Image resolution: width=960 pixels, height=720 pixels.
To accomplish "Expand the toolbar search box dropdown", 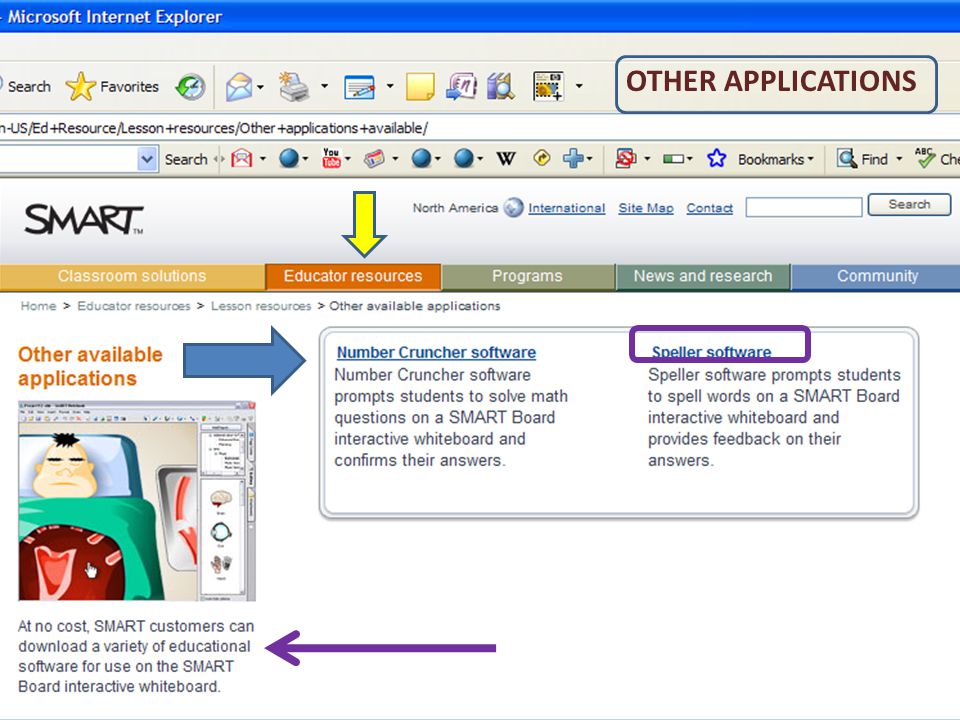I will [x=147, y=159].
